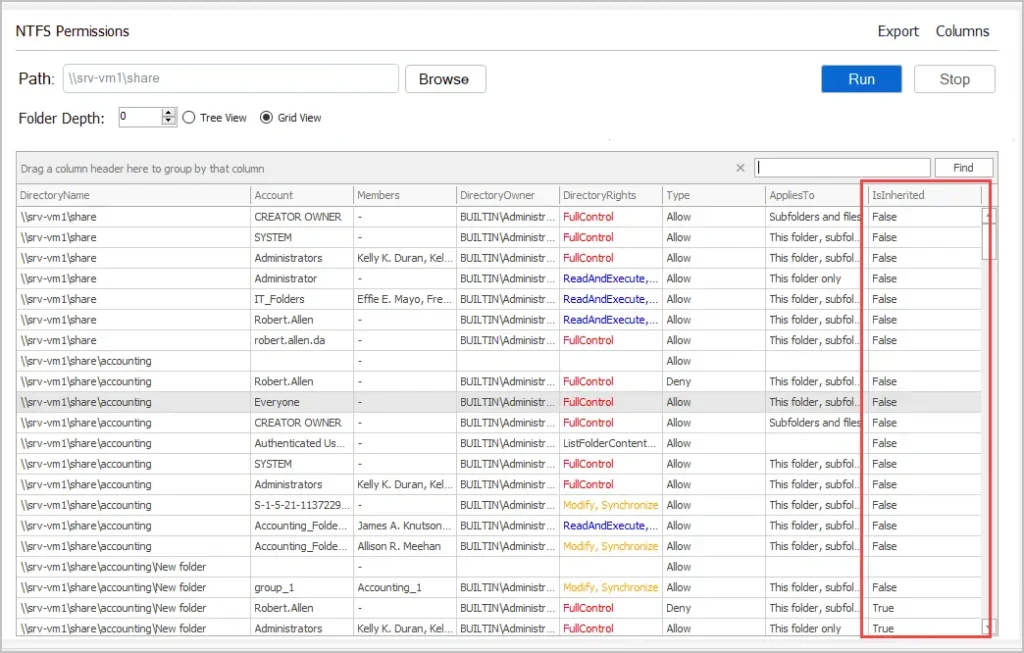Click True in New folder Robert.Allen row
1024x653 pixels.
click(x=925, y=608)
